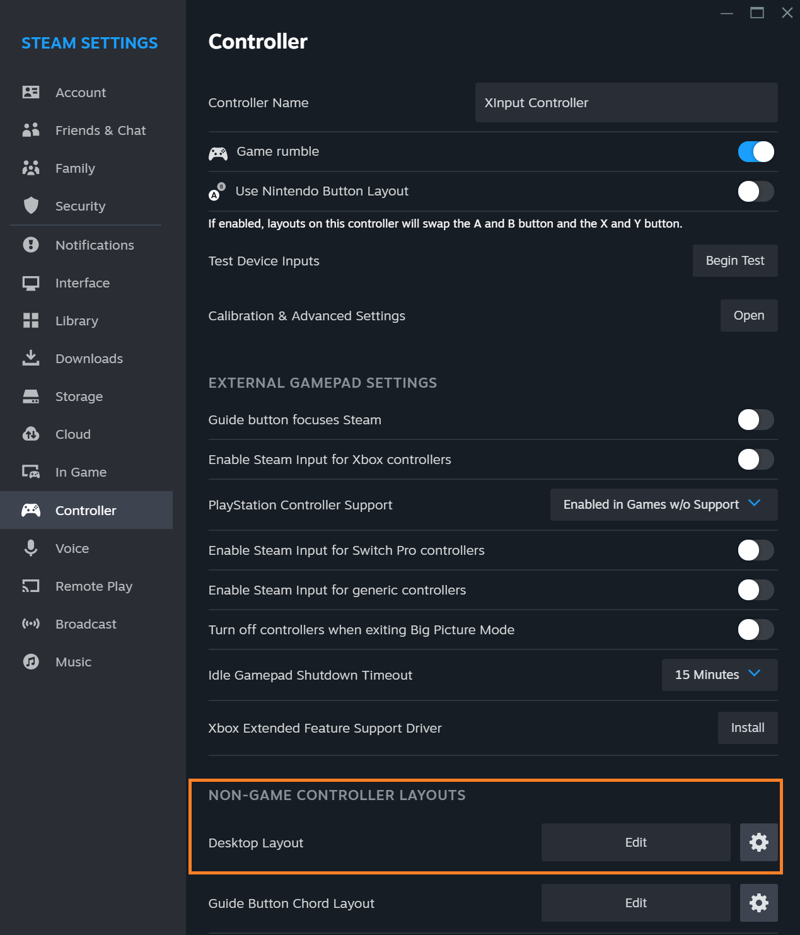The width and height of the screenshot is (800, 935).
Task: Open the Idle Gamepad Shutdown Timeout dropdown
Action: coord(720,675)
